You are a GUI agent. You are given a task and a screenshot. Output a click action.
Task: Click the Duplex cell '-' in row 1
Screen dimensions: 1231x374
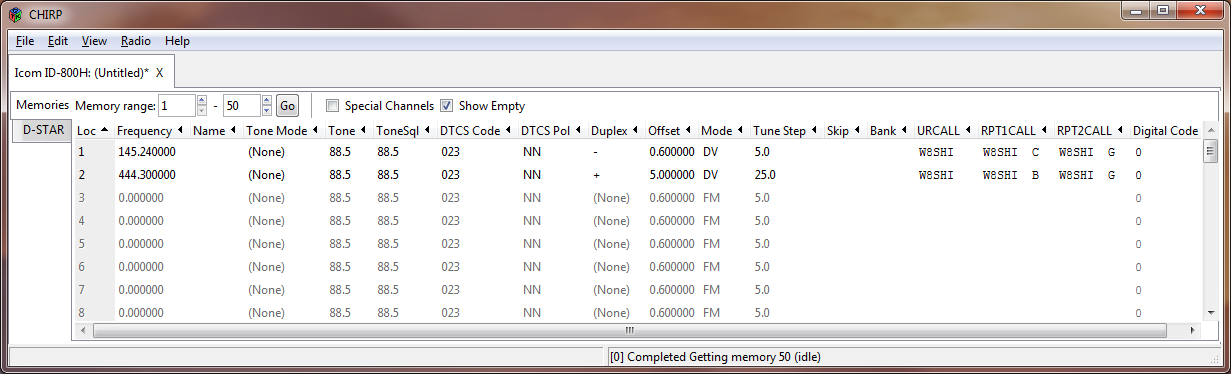click(x=596, y=152)
